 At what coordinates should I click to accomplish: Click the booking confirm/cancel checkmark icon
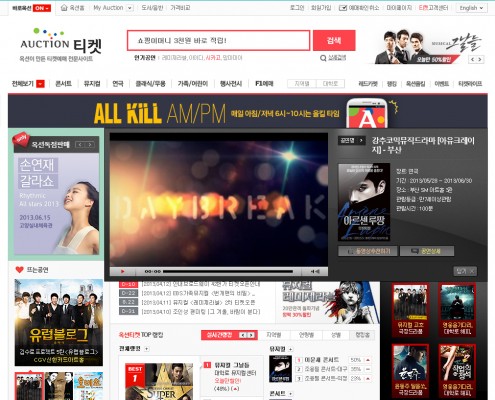pos(343,8)
